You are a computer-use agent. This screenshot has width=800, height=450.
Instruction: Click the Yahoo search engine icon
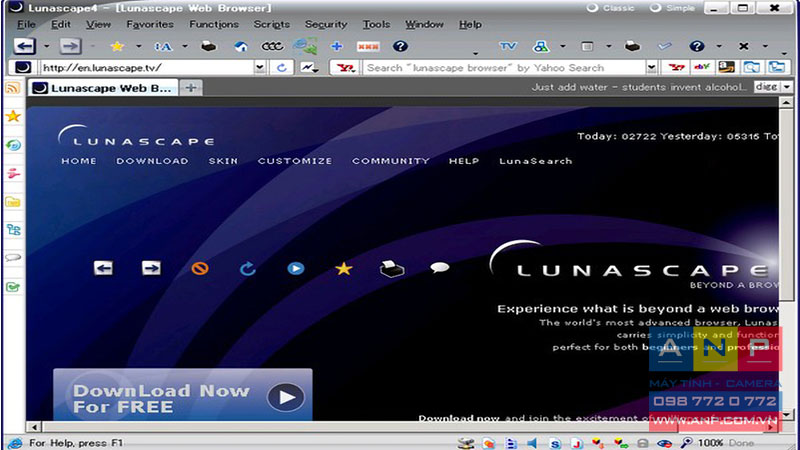click(345, 67)
